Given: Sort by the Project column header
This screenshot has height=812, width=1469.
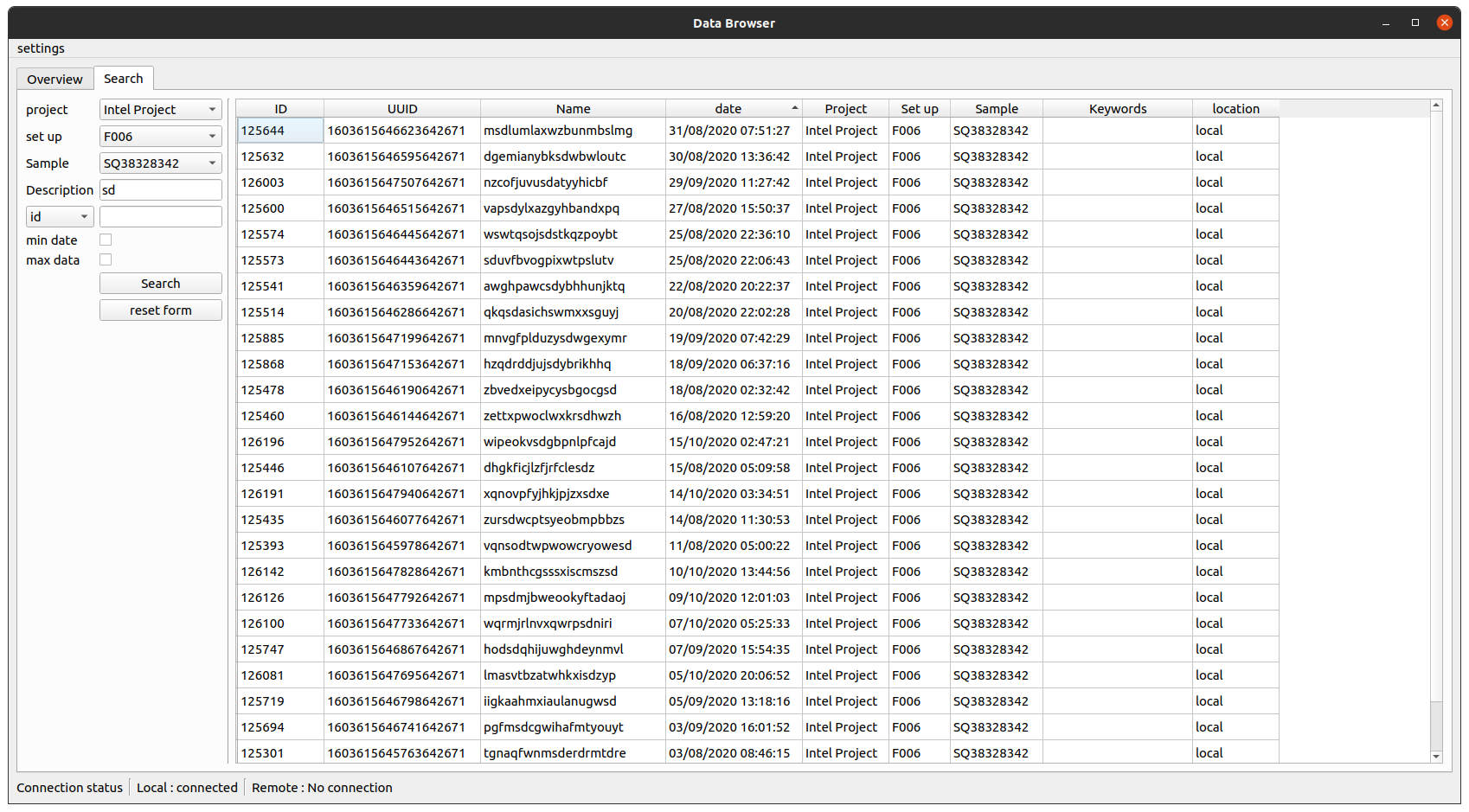Looking at the screenshot, I should pos(845,108).
